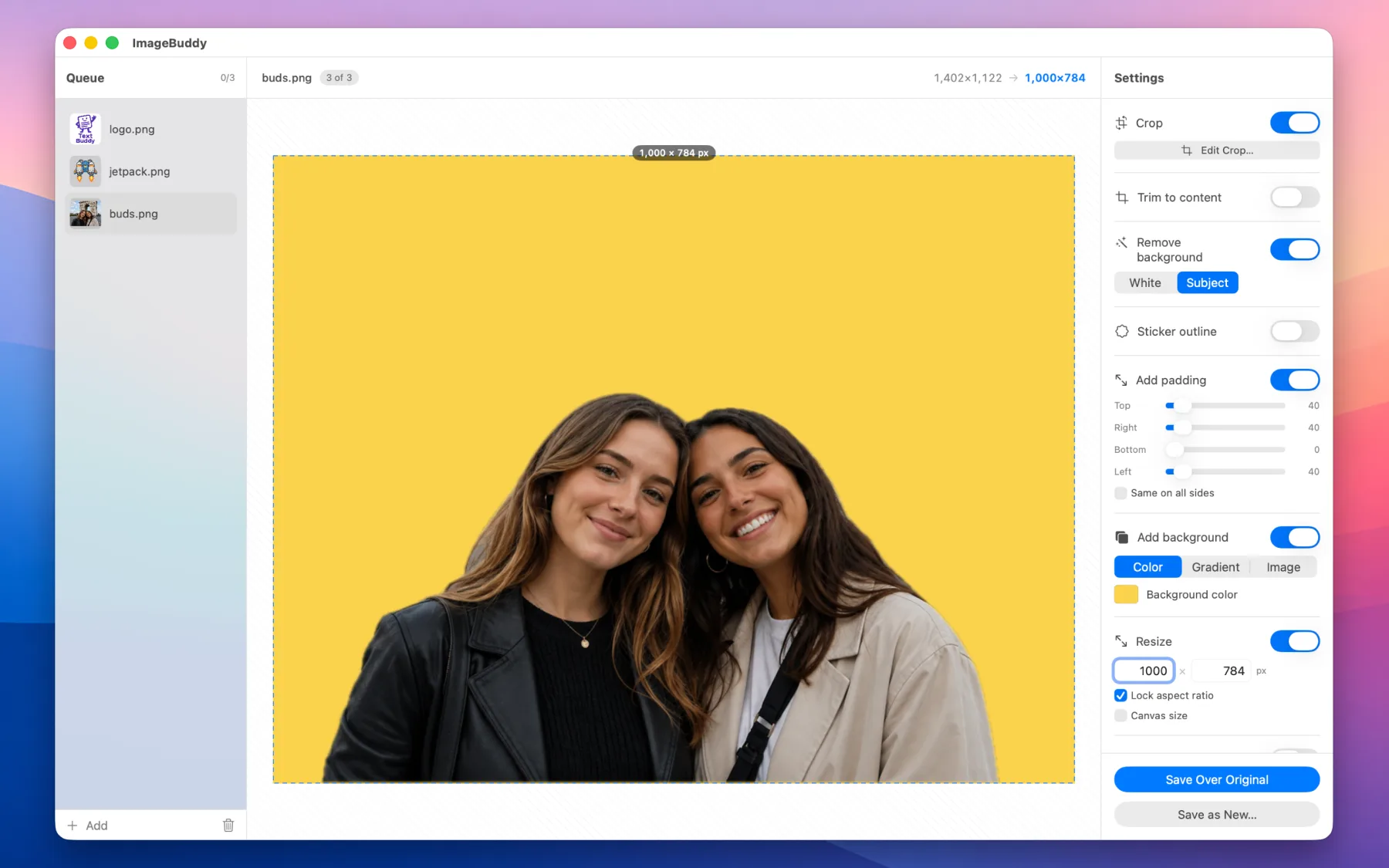Choose Color background type
Viewport: 1389px width, 868px height.
point(1147,567)
